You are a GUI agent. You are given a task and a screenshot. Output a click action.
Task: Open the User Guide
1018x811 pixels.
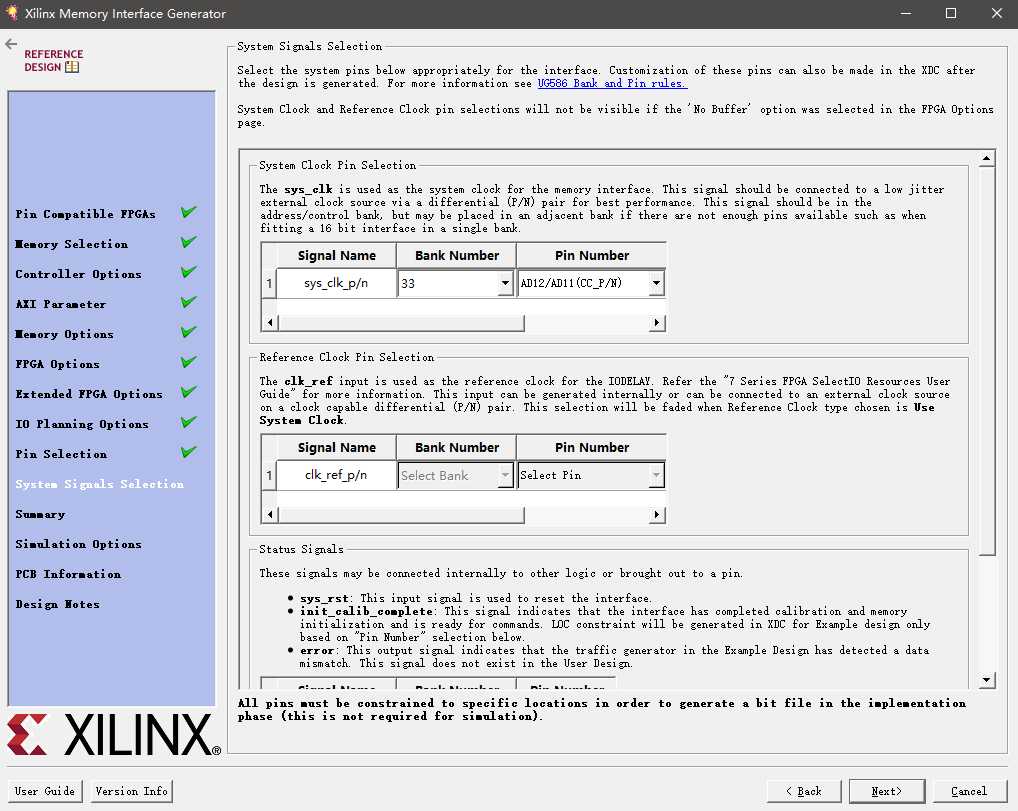pos(45,791)
